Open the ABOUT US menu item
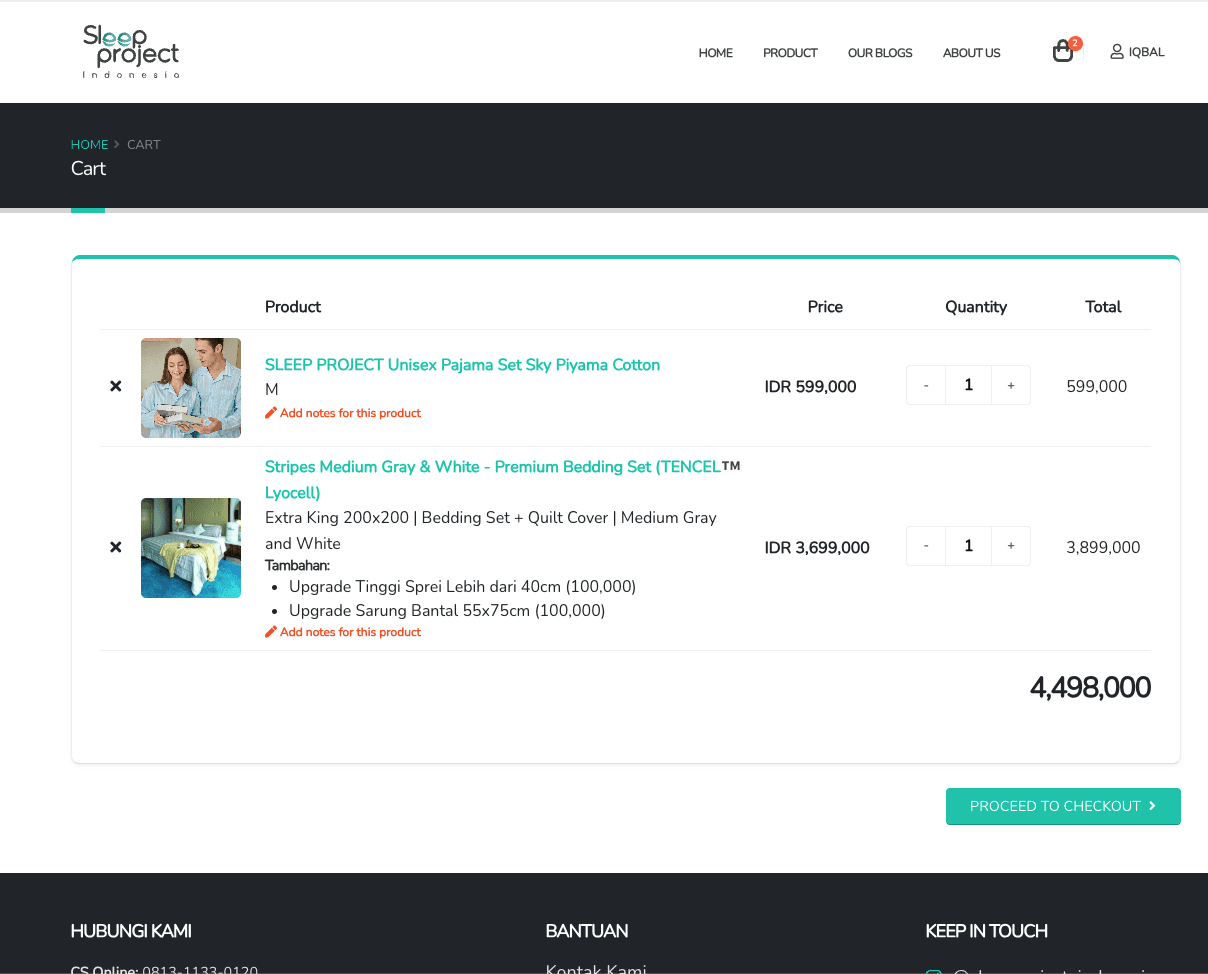This screenshot has height=974, width=1208. [x=971, y=53]
